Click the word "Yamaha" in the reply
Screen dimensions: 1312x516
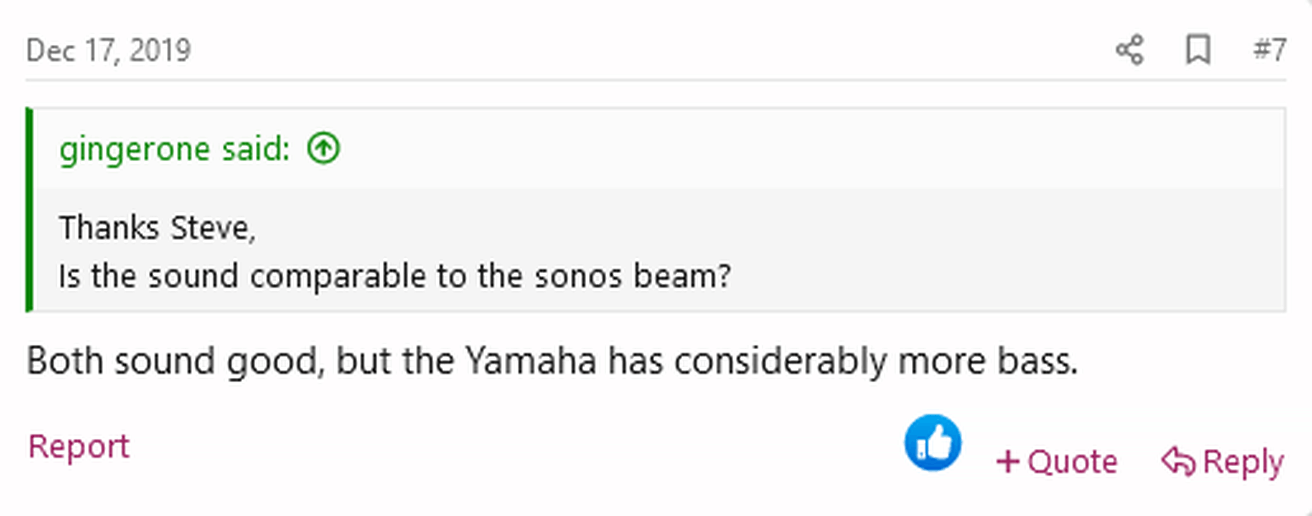click(x=532, y=360)
